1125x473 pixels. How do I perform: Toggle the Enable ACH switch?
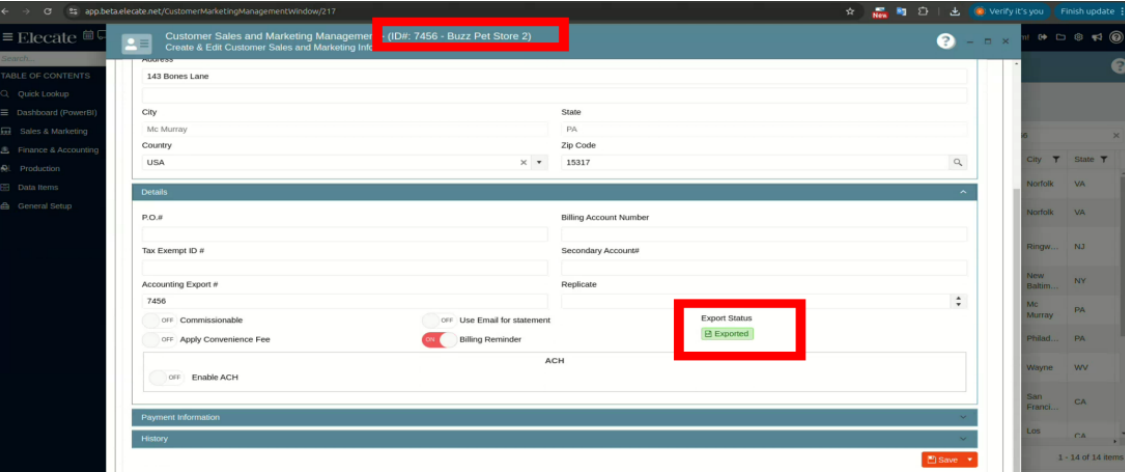166,378
